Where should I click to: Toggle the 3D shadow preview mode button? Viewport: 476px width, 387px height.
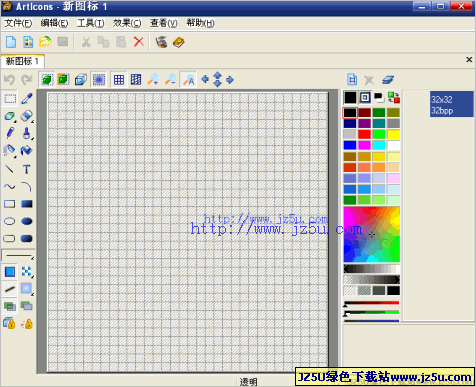coord(81,80)
